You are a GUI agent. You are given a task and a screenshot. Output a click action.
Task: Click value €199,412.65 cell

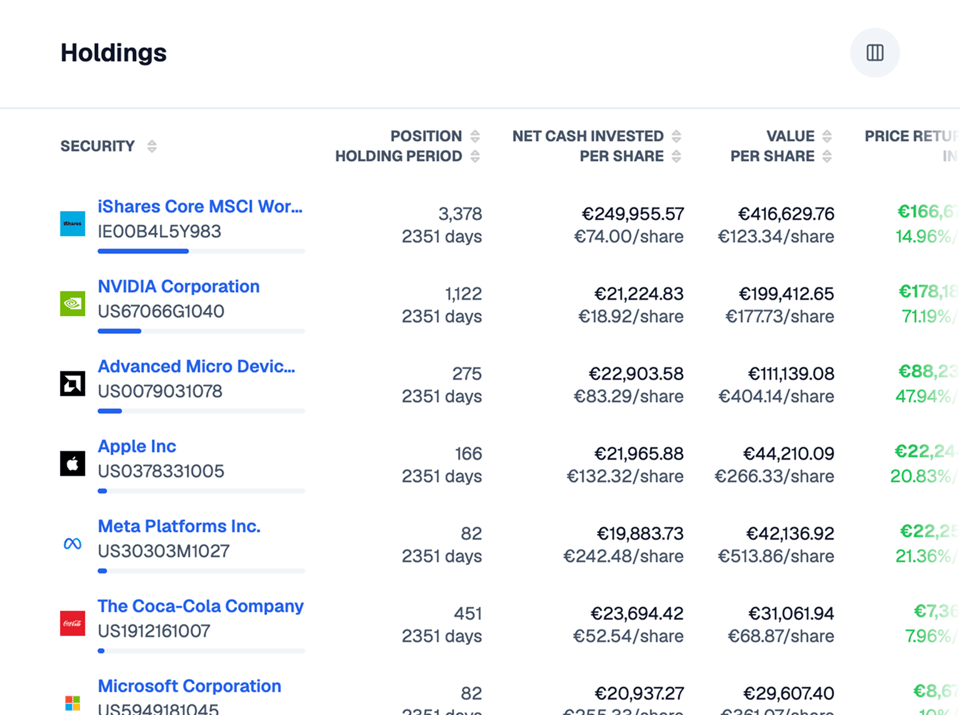coord(786,294)
